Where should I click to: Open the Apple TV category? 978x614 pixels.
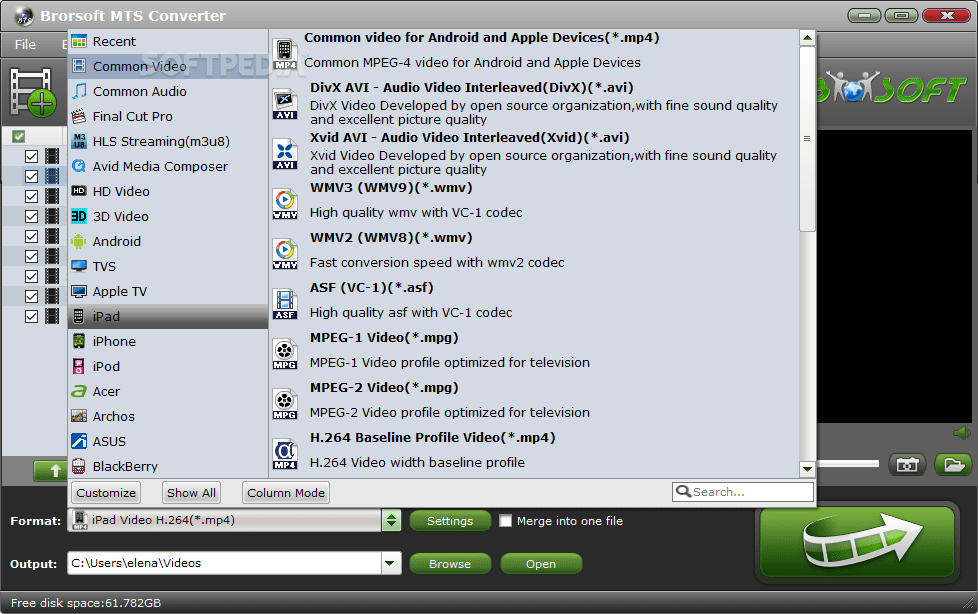click(168, 291)
